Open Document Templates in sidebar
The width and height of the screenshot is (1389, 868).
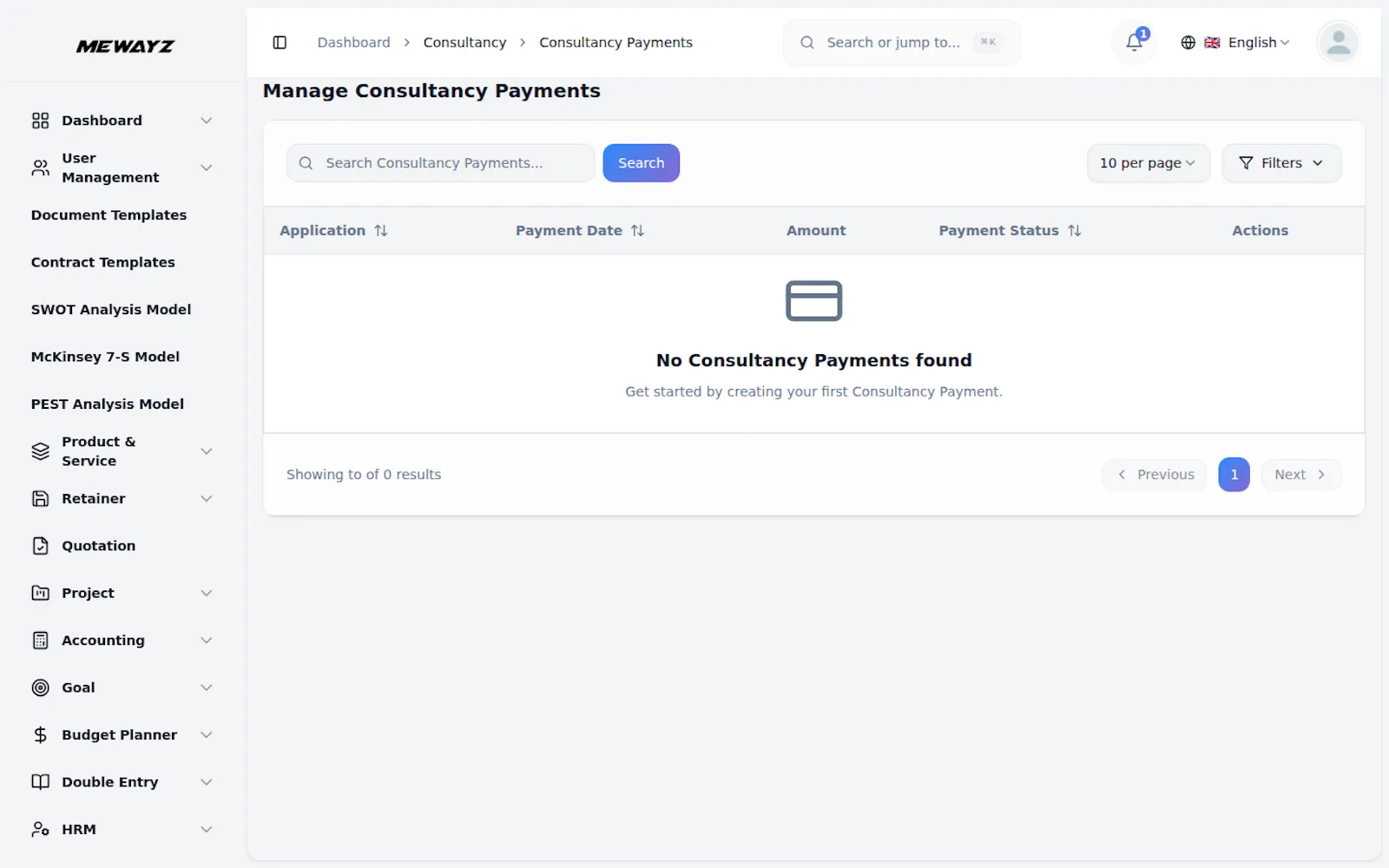109,215
